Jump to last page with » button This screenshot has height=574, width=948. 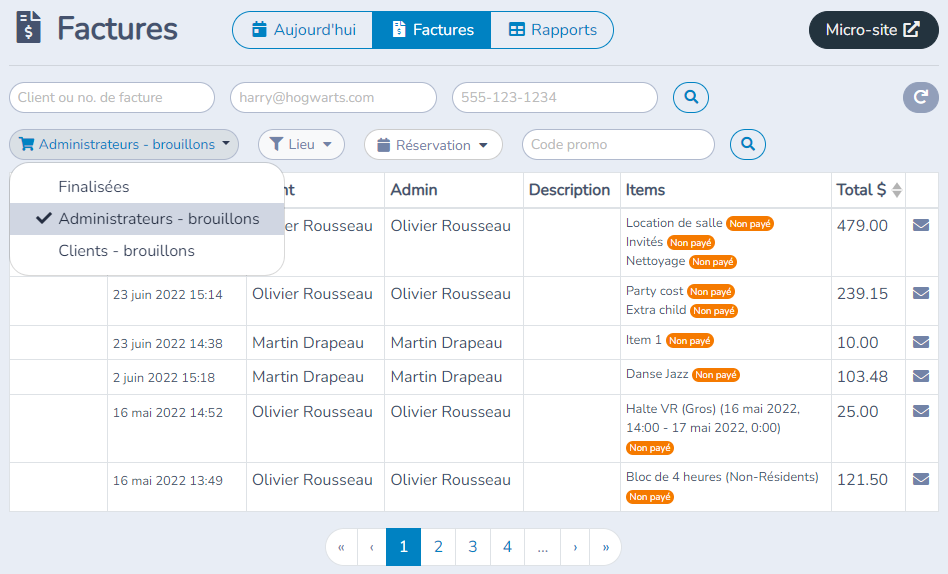tap(605, 547)
